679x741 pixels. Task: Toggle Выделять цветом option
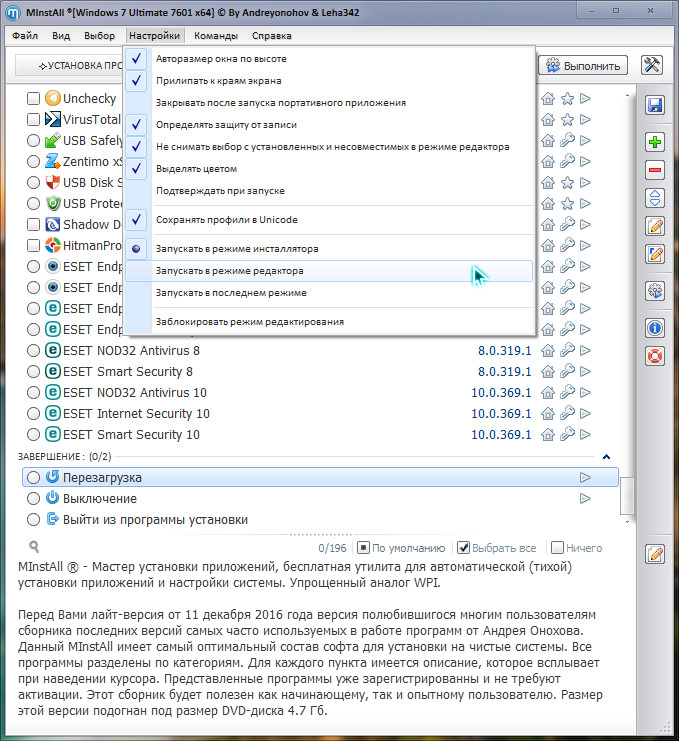tap(329, 169)
